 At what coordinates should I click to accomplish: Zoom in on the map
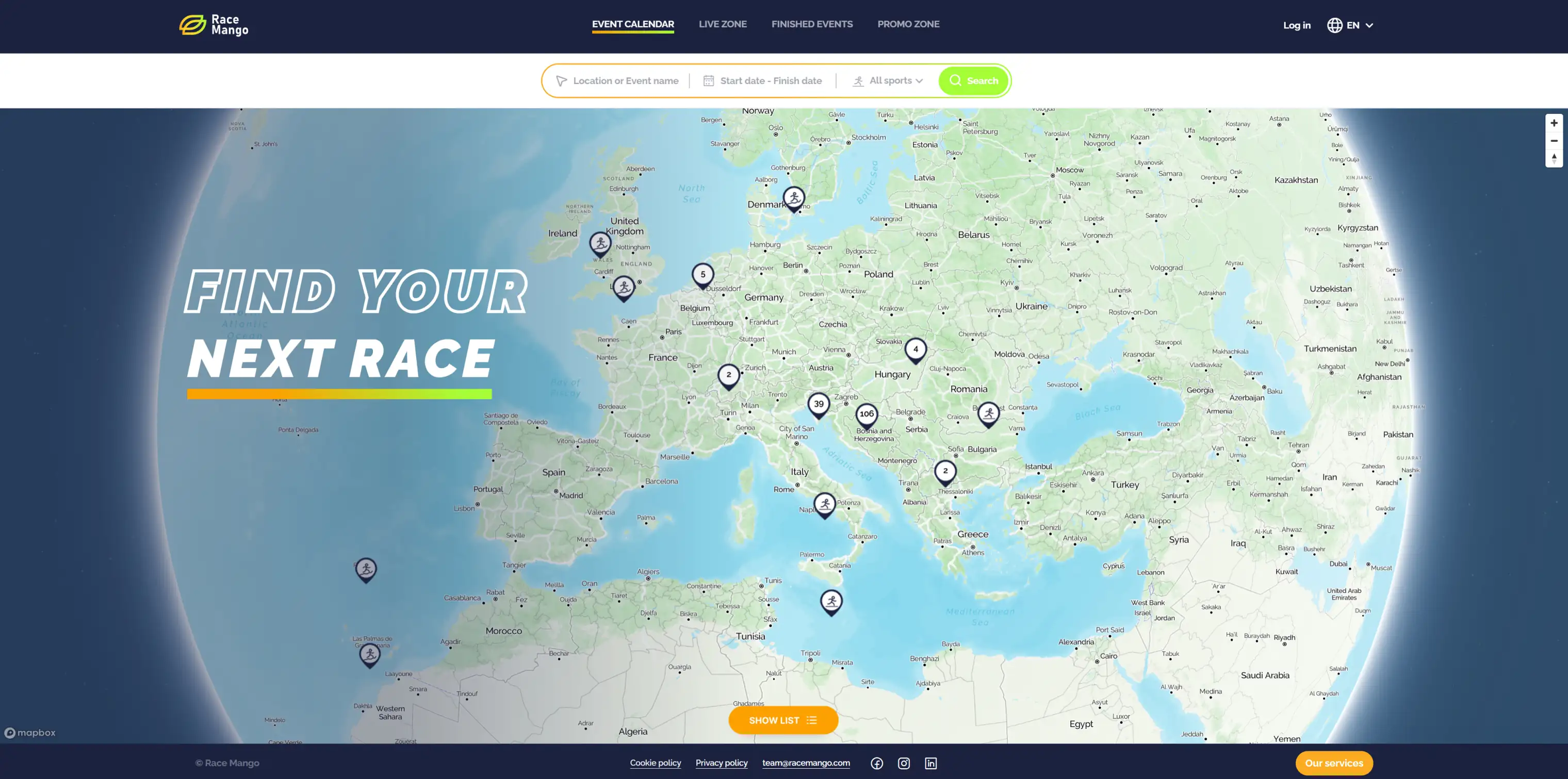pyautogui.click(x=1554, y=123)
